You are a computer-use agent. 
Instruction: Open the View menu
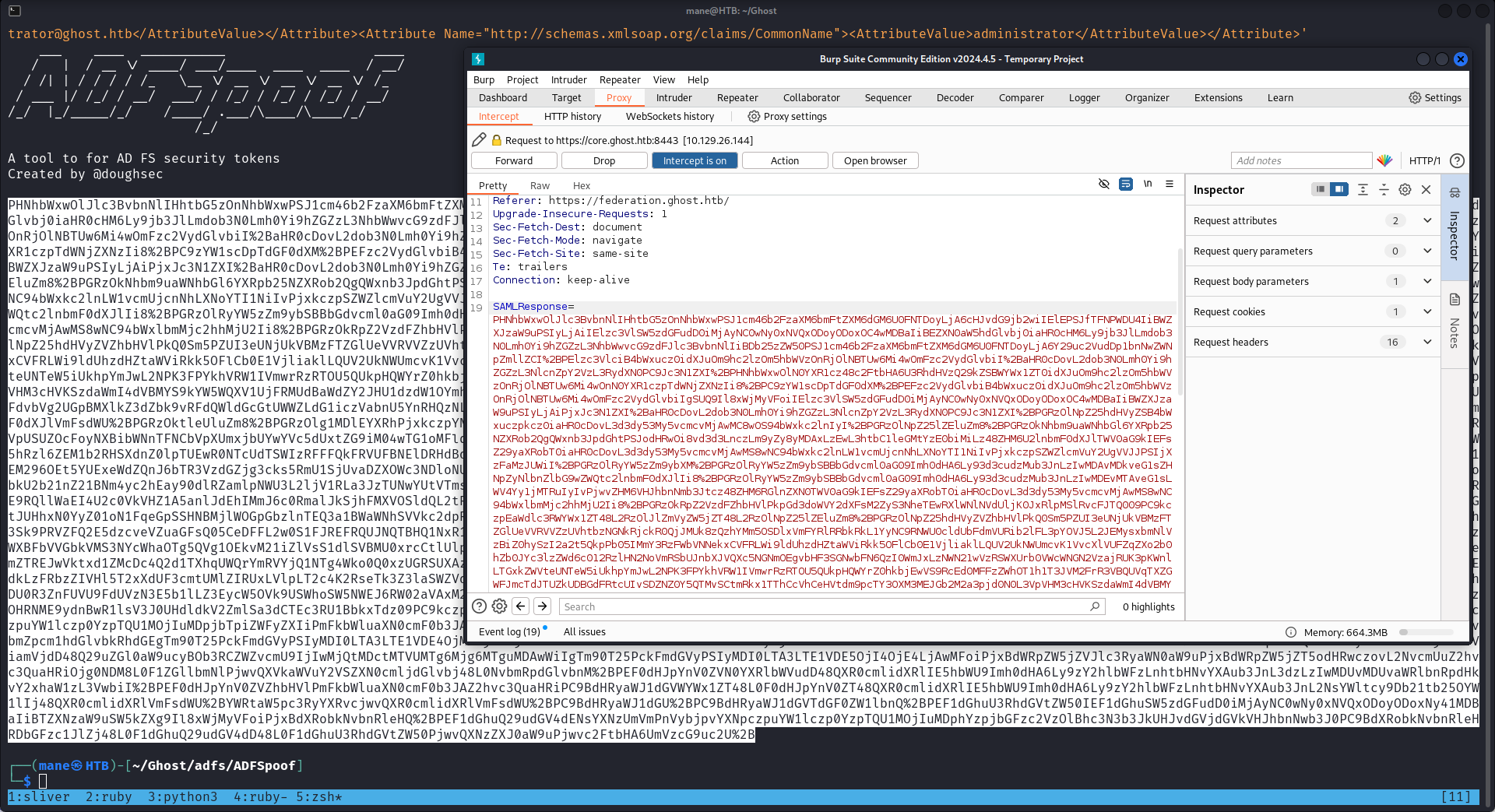[663, 79]
